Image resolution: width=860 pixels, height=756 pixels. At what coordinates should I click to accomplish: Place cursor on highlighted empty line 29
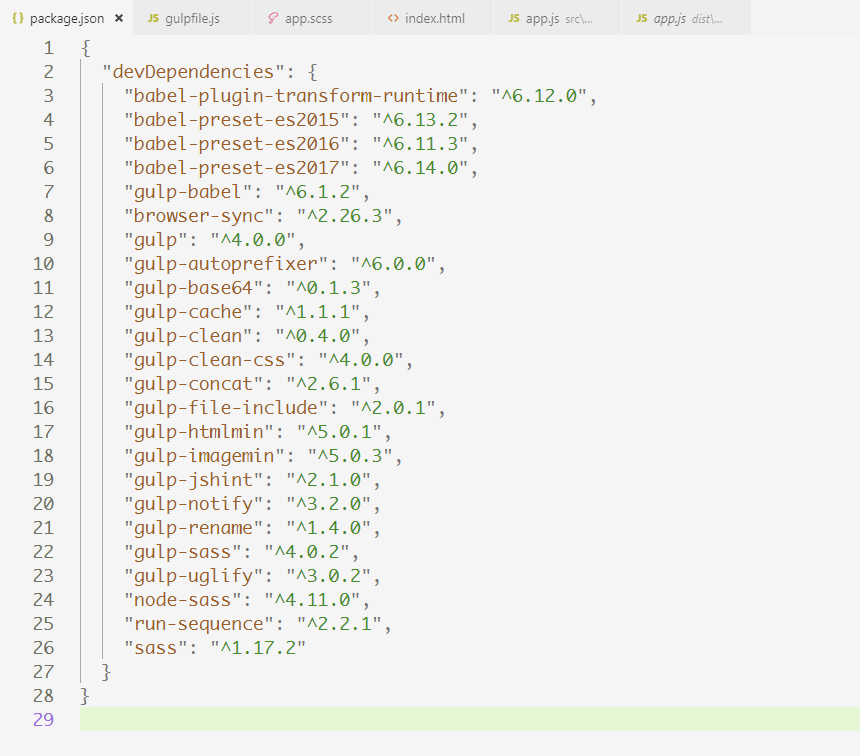point(470,719)
